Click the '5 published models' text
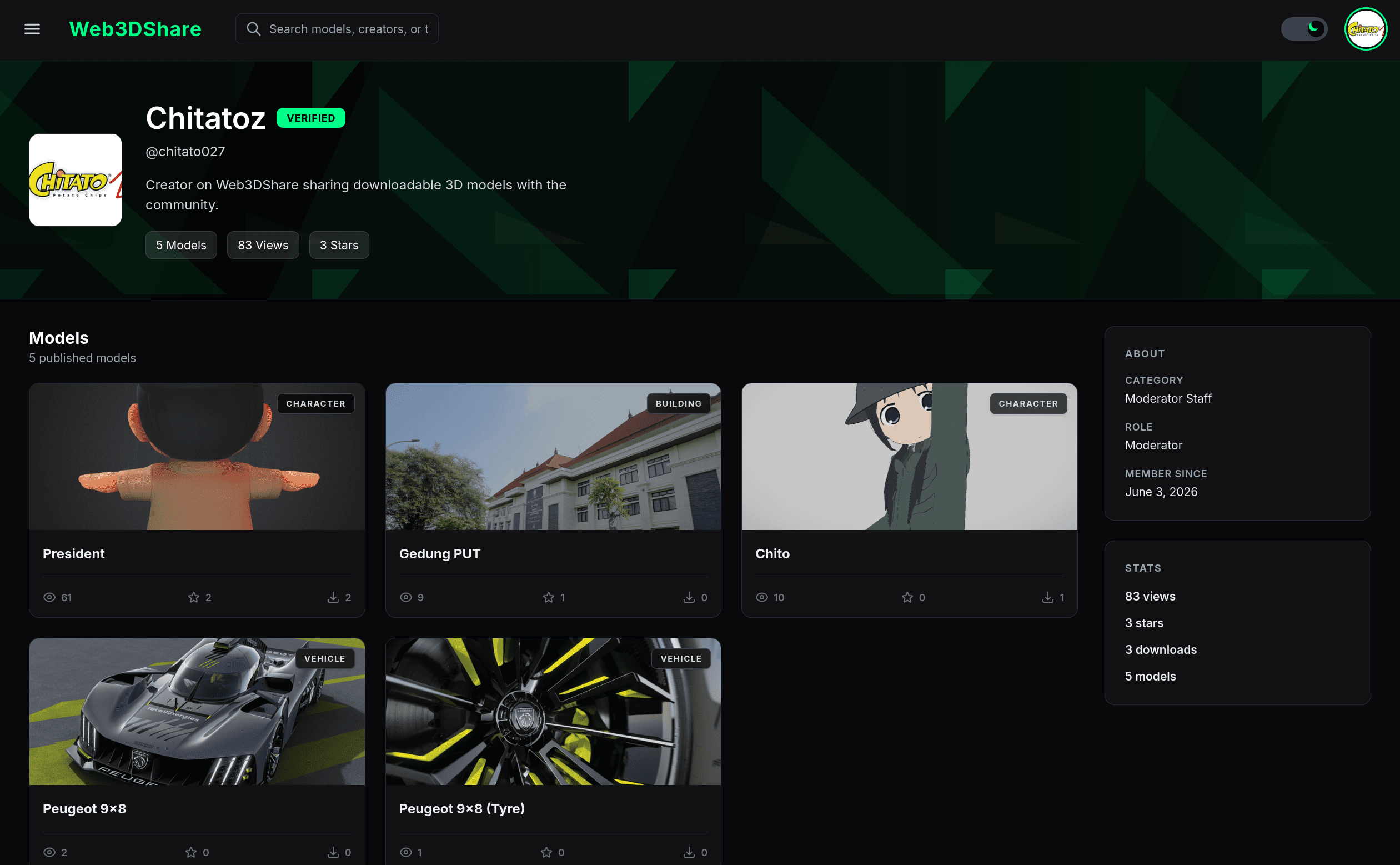This screenshot has width=1400, height=865. tap(82, 358)
